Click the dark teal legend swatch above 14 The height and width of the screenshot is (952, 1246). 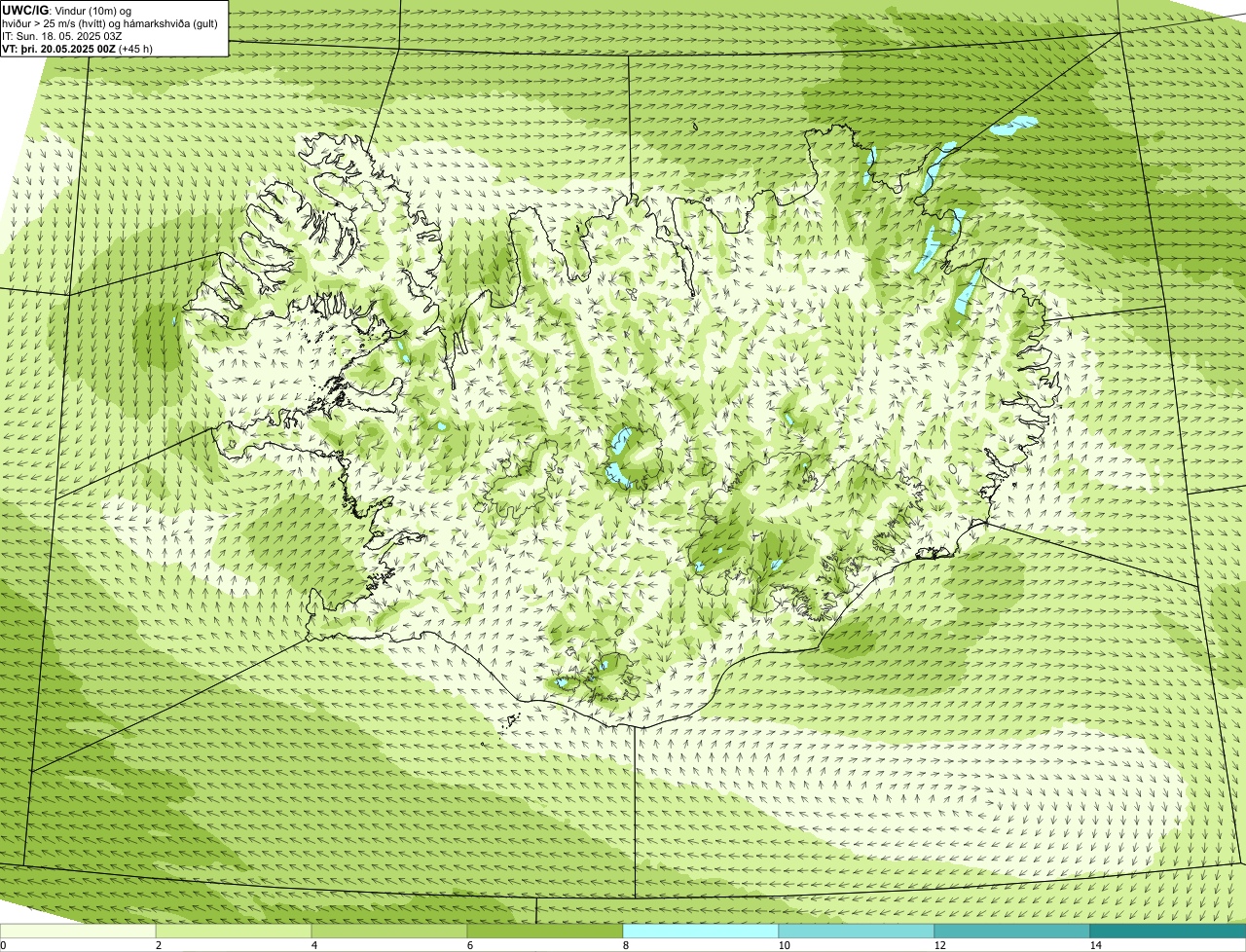point(1168,932)
